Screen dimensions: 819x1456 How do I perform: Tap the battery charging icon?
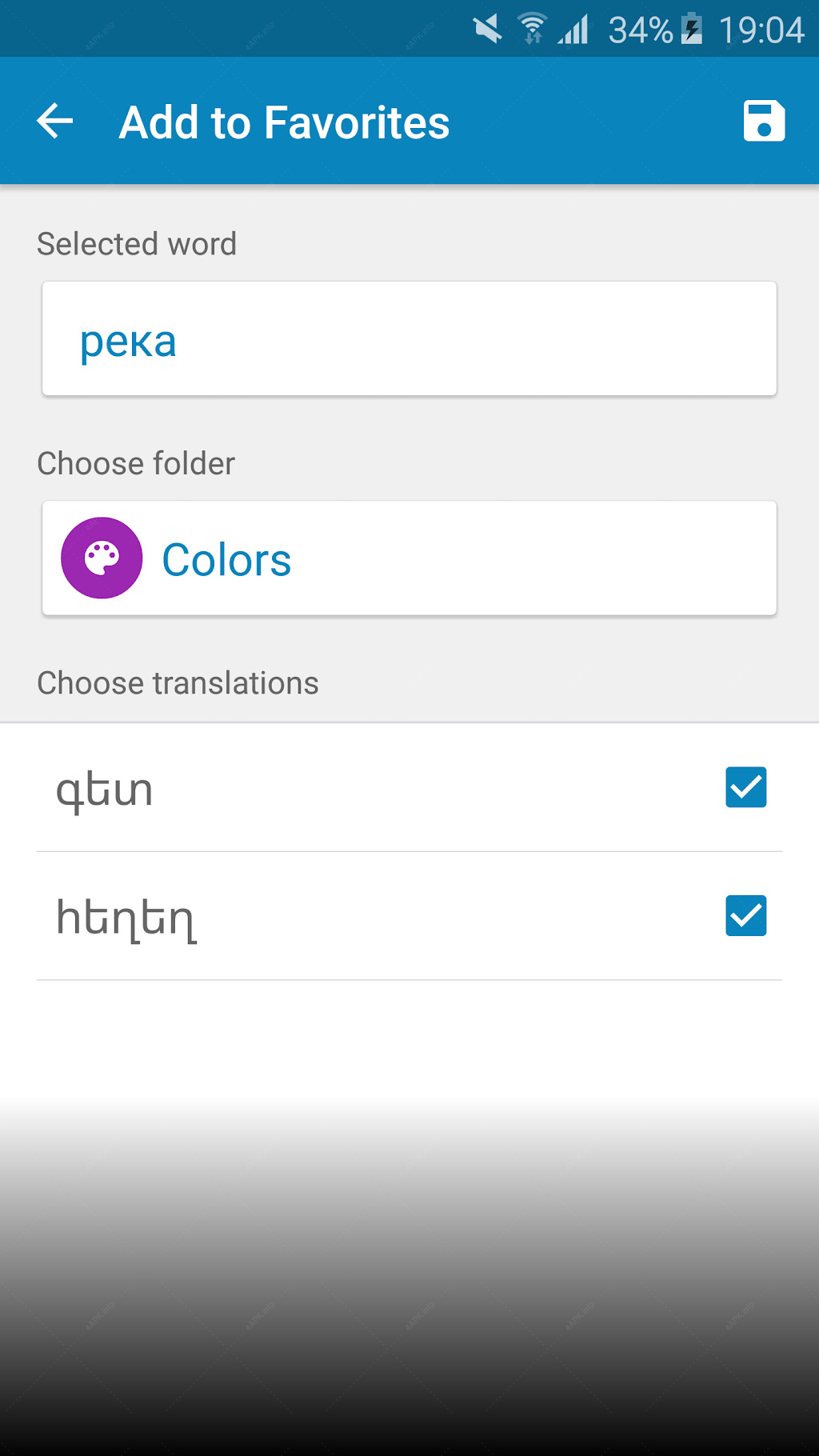coord(692,30)
